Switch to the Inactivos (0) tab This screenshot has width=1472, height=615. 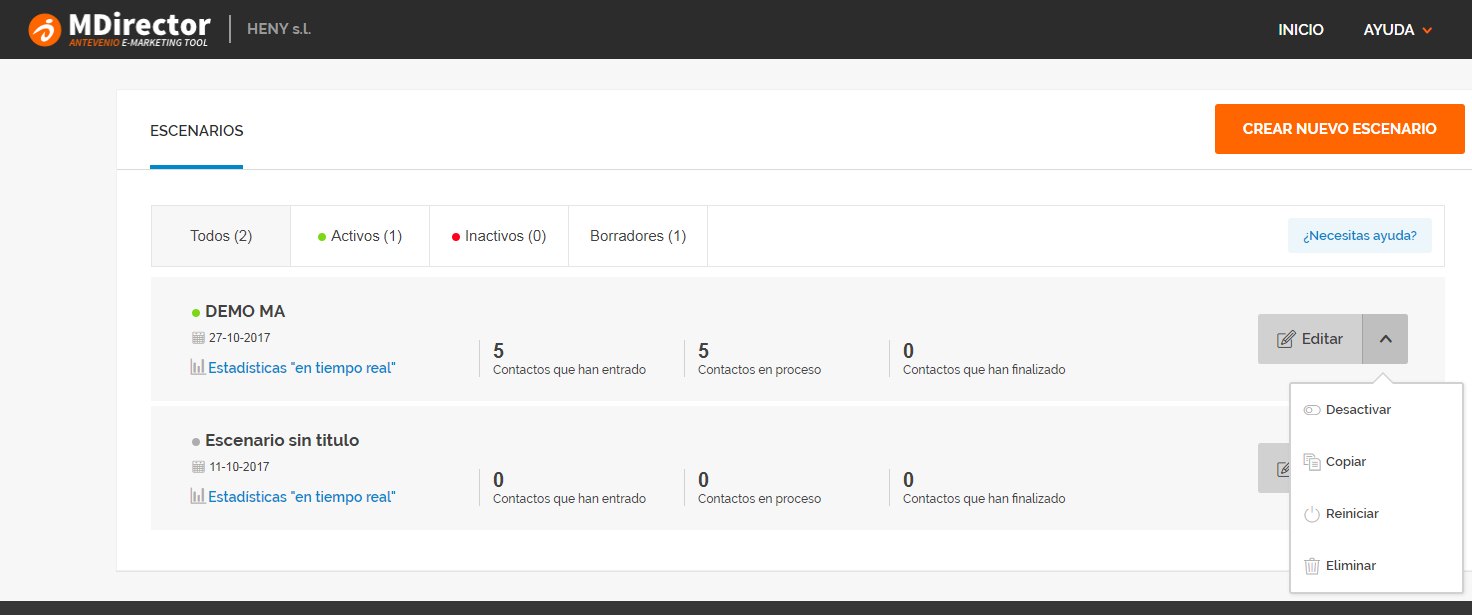click(x=499, y=236)
